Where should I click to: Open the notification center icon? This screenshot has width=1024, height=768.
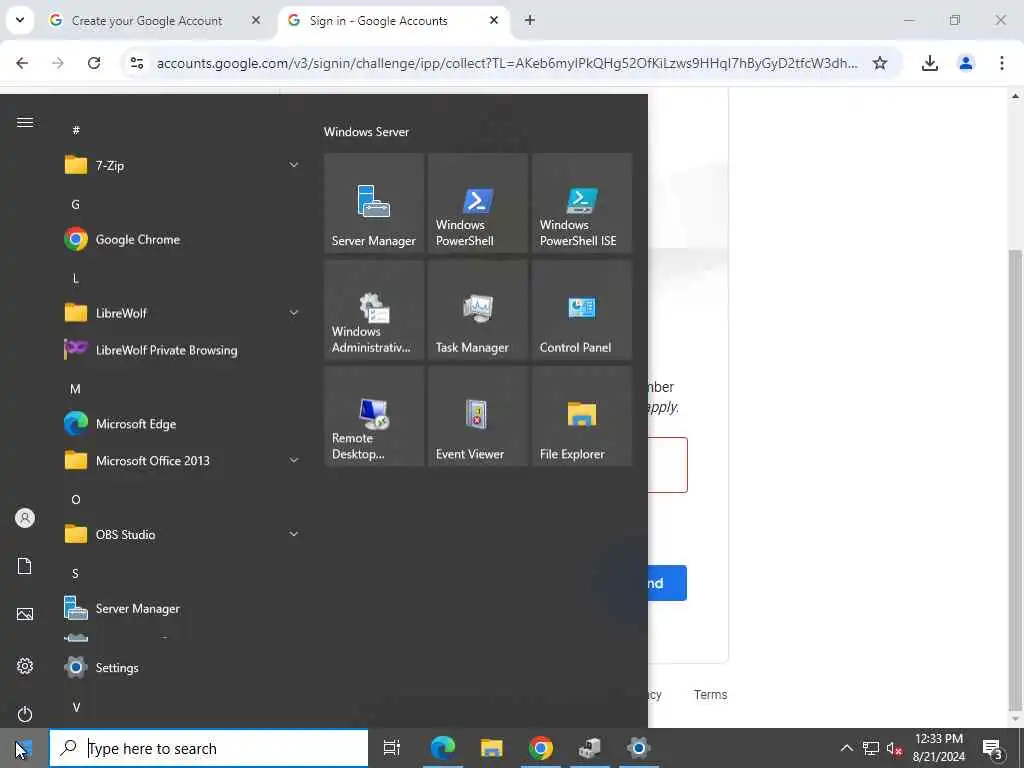coord(993,748)
